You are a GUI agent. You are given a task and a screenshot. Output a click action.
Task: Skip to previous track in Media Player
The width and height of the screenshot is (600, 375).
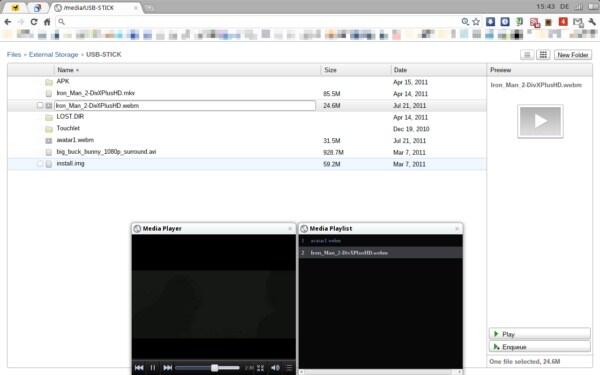[139, 368]
